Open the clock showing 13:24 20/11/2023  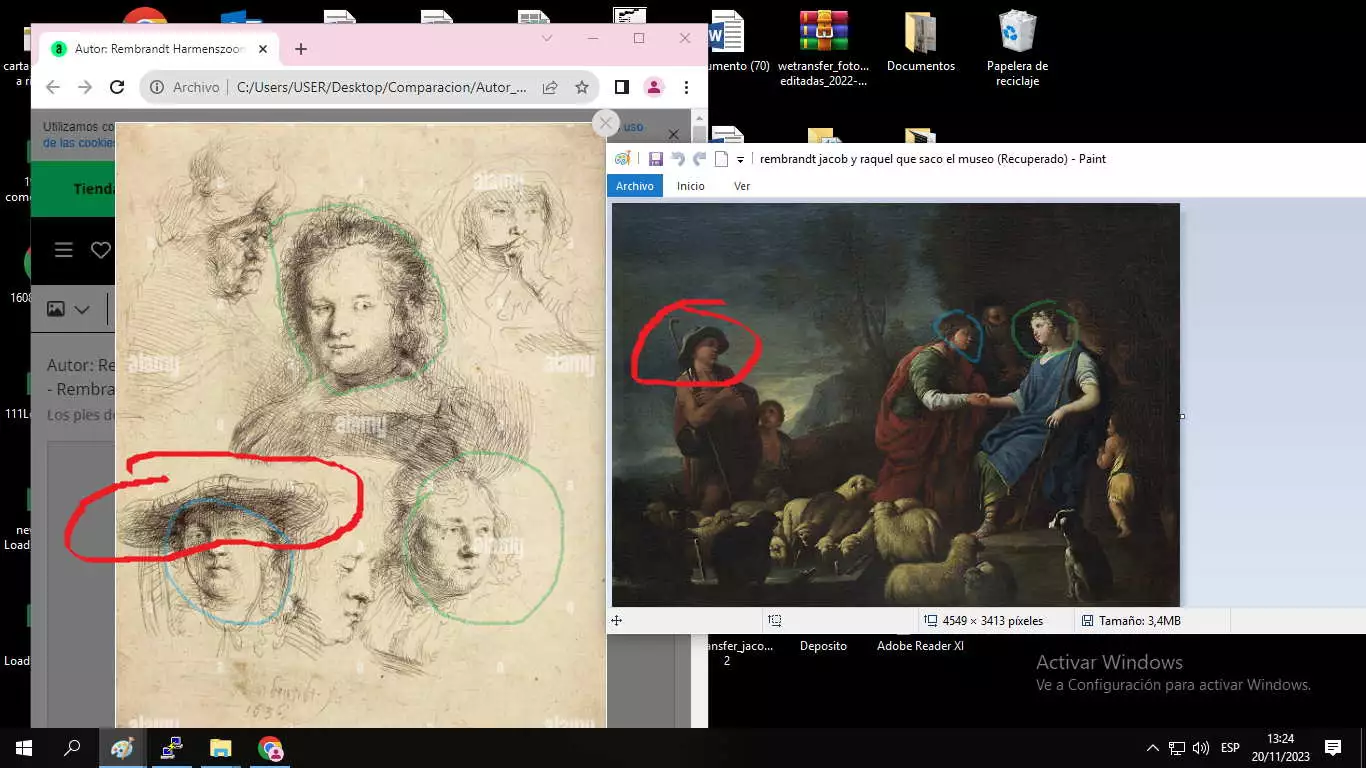(x=1279, y=748)
